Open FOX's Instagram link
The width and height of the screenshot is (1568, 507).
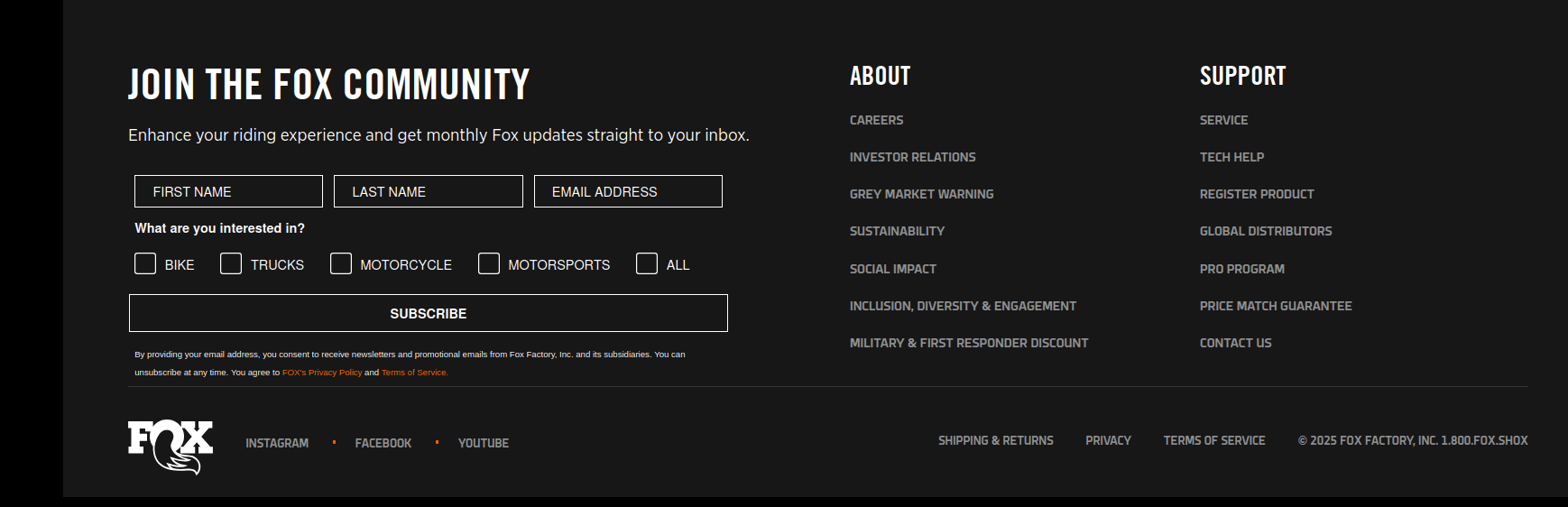coord(277,443)
